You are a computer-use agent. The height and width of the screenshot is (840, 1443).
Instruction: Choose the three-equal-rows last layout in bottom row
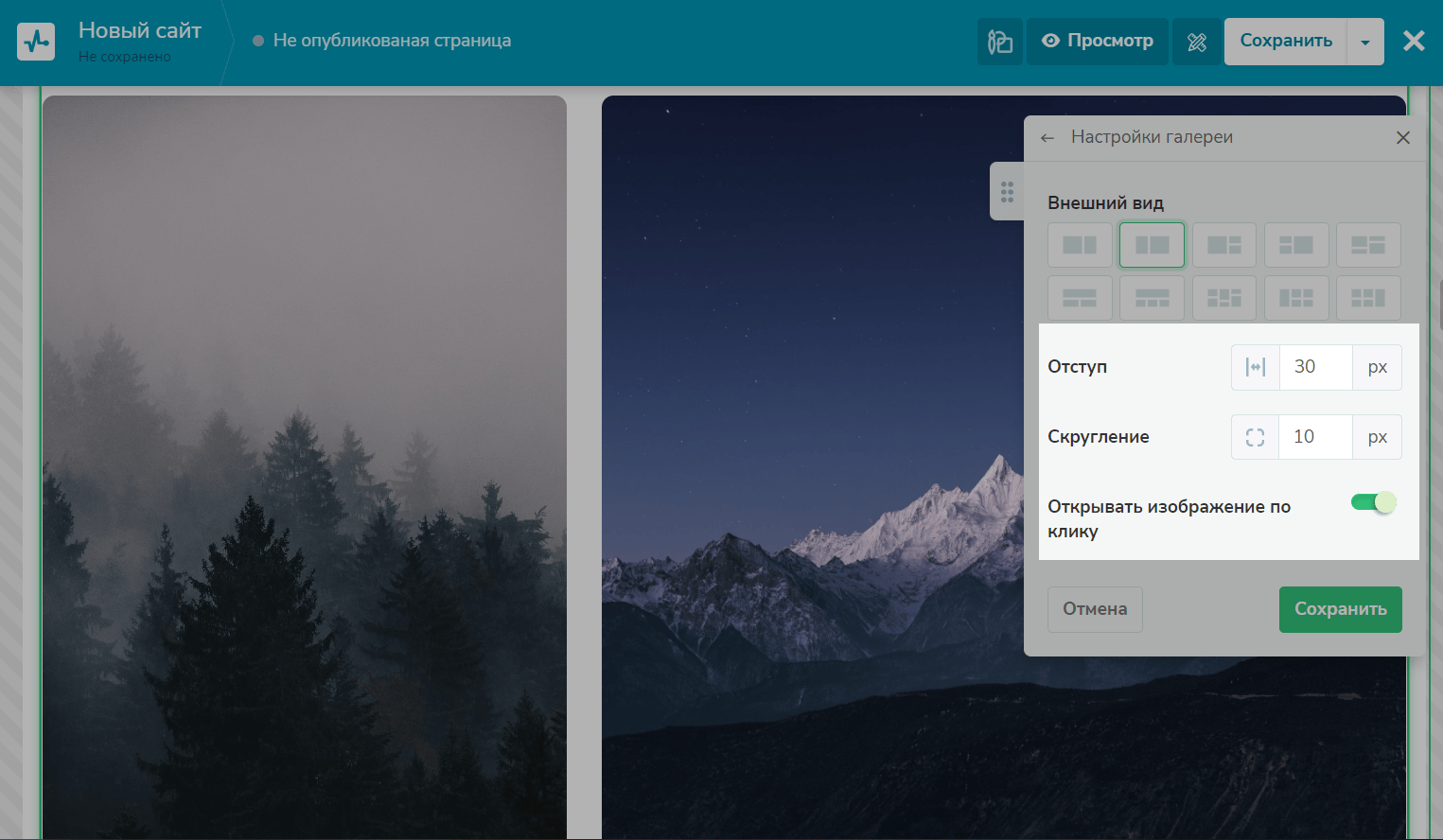1368,298
